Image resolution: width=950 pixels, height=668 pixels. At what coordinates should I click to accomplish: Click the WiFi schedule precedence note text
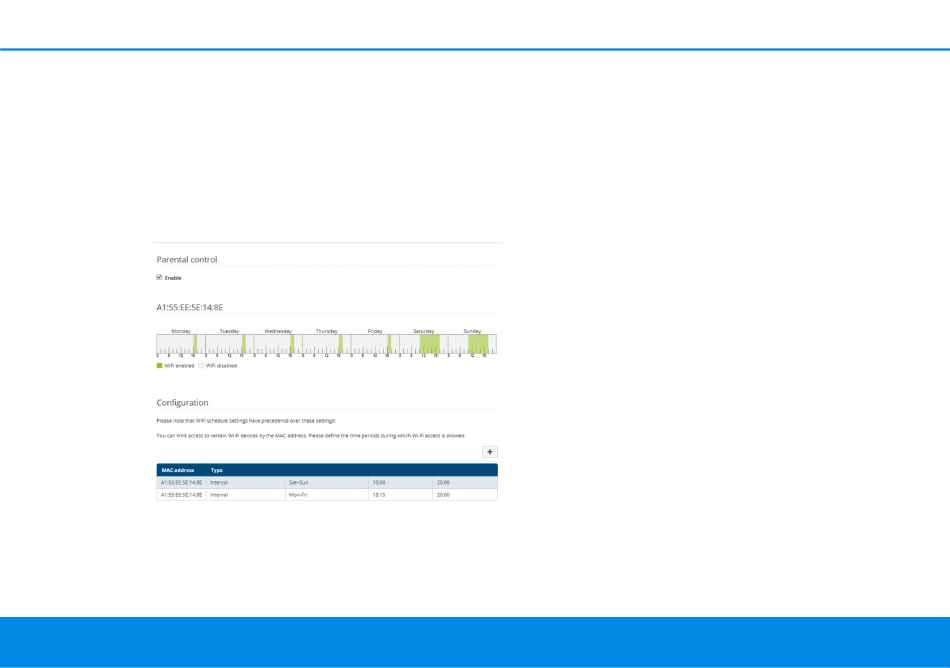point(245,420)
